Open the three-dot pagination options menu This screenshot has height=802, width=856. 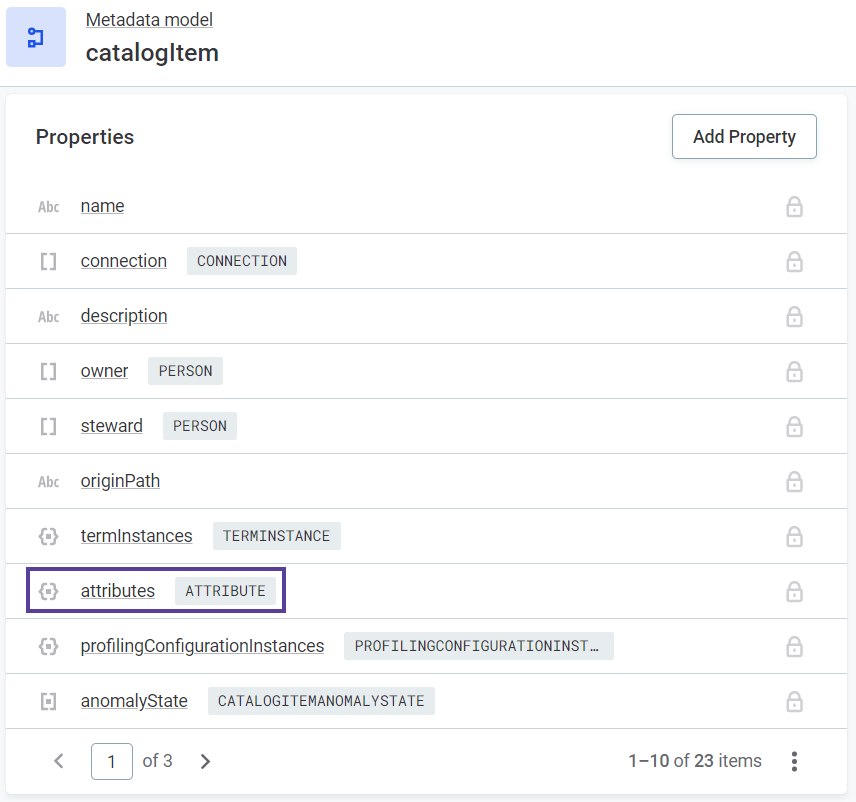click(794, 762)
